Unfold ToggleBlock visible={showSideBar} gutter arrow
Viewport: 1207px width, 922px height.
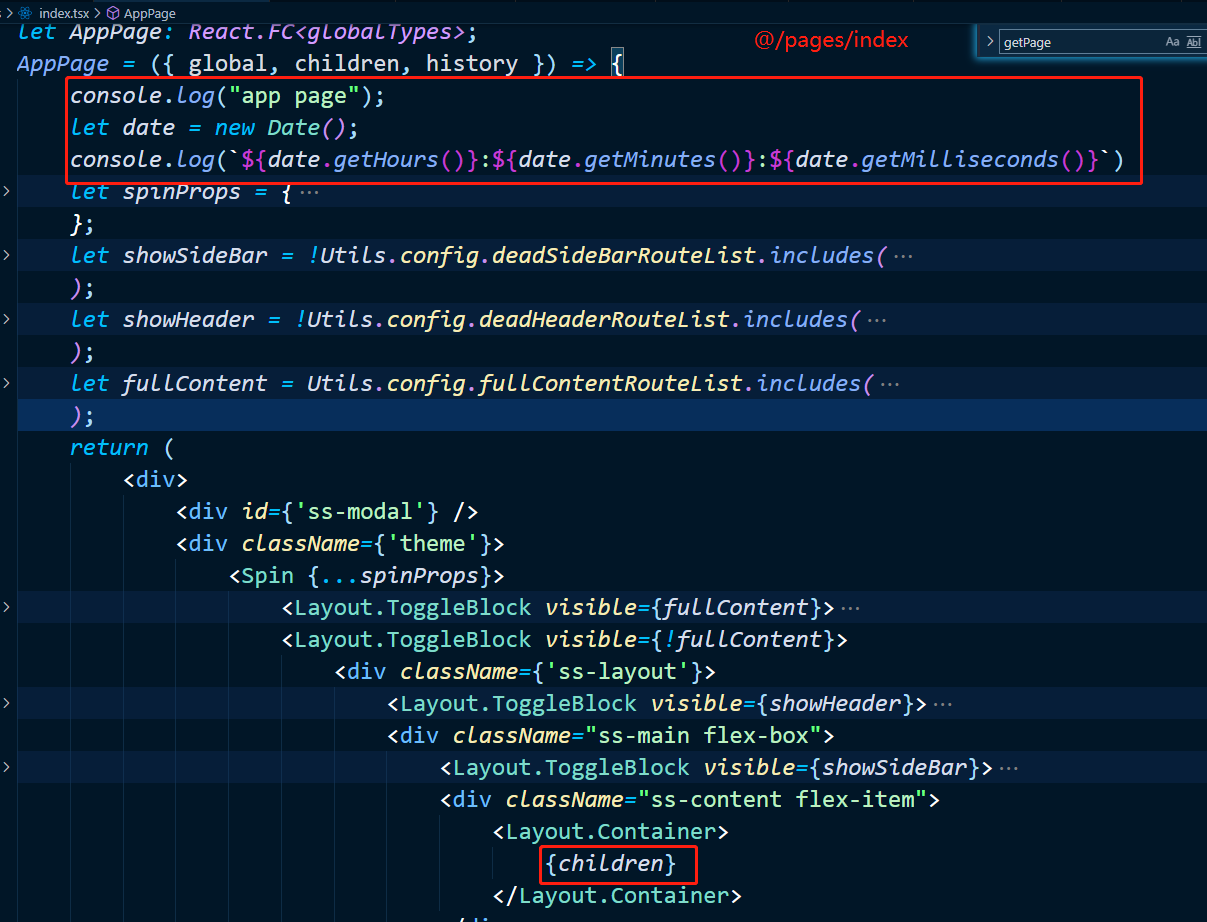pos(8,767)
